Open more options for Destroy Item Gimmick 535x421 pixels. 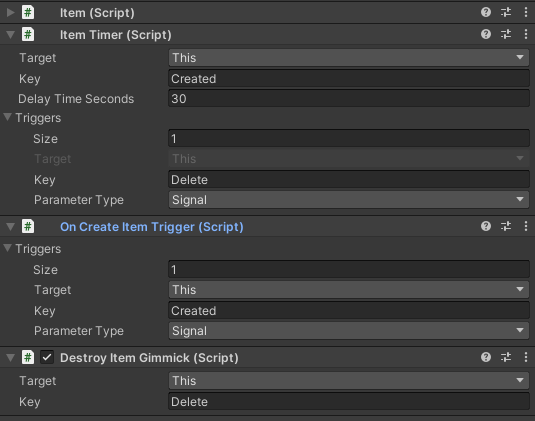click(x=525, y=357)
